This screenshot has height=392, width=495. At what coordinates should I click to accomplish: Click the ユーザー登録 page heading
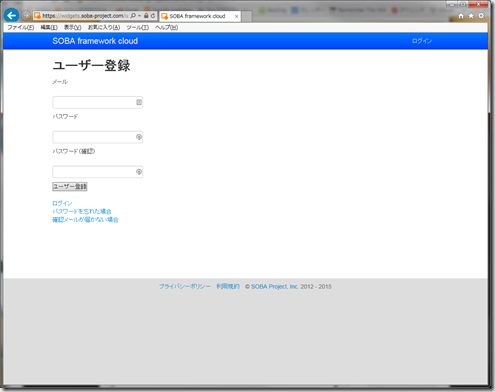pyautogui.click(x=91, y=65)
